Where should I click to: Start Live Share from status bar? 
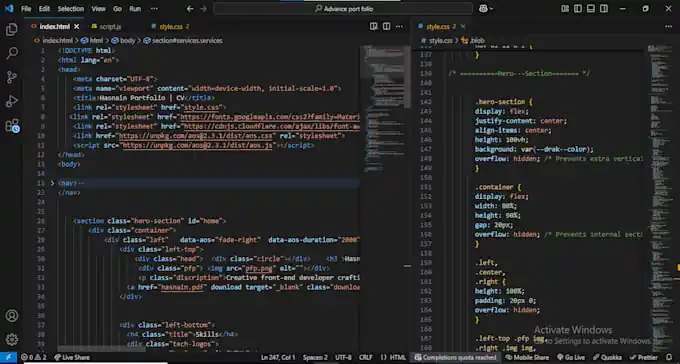(72, 357)
